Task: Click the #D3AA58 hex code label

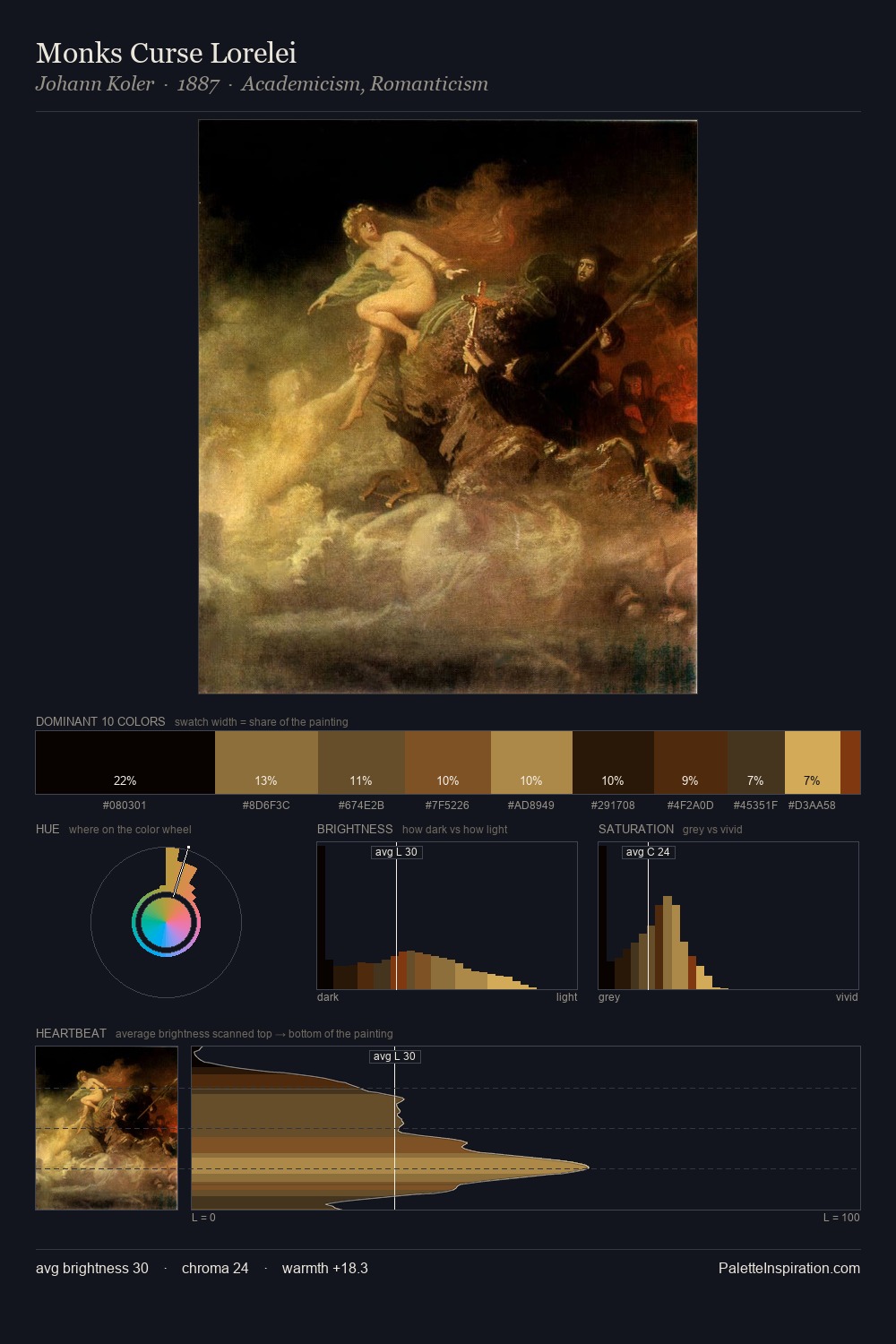Action: (812, 805)
